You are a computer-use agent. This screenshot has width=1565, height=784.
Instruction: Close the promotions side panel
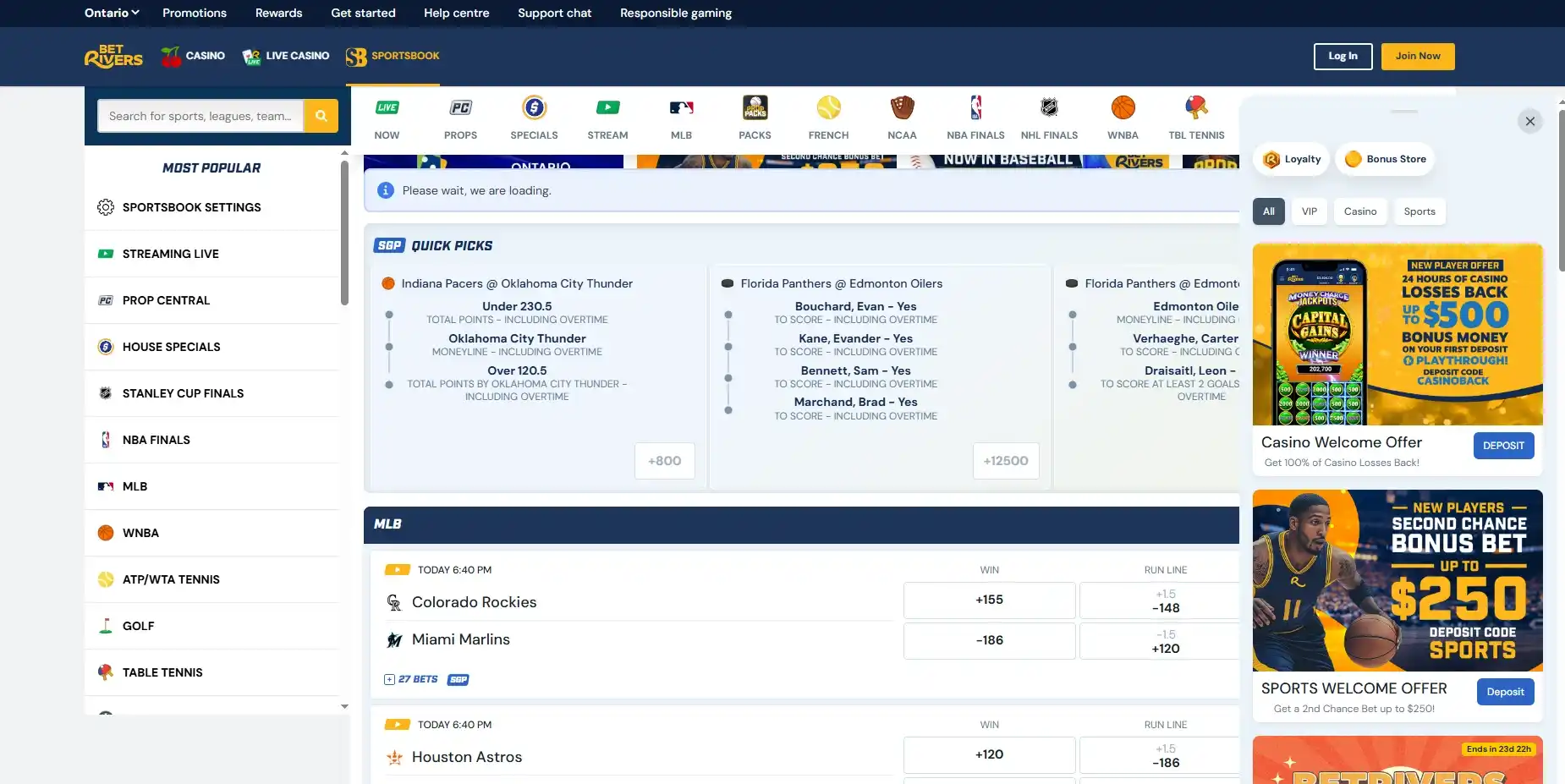pos(1529,122)
